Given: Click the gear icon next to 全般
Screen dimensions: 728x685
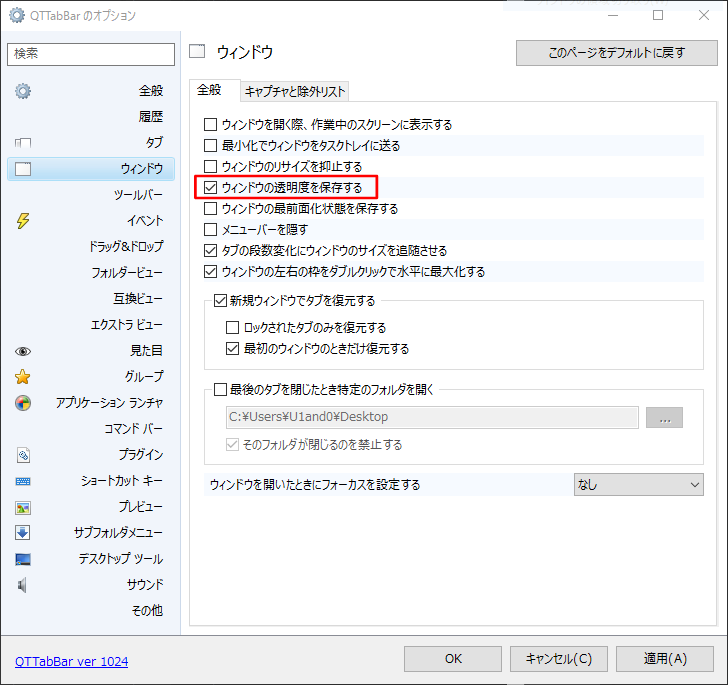Looking at the screenshot, I should pyautogui.click(x=23, y=91).
